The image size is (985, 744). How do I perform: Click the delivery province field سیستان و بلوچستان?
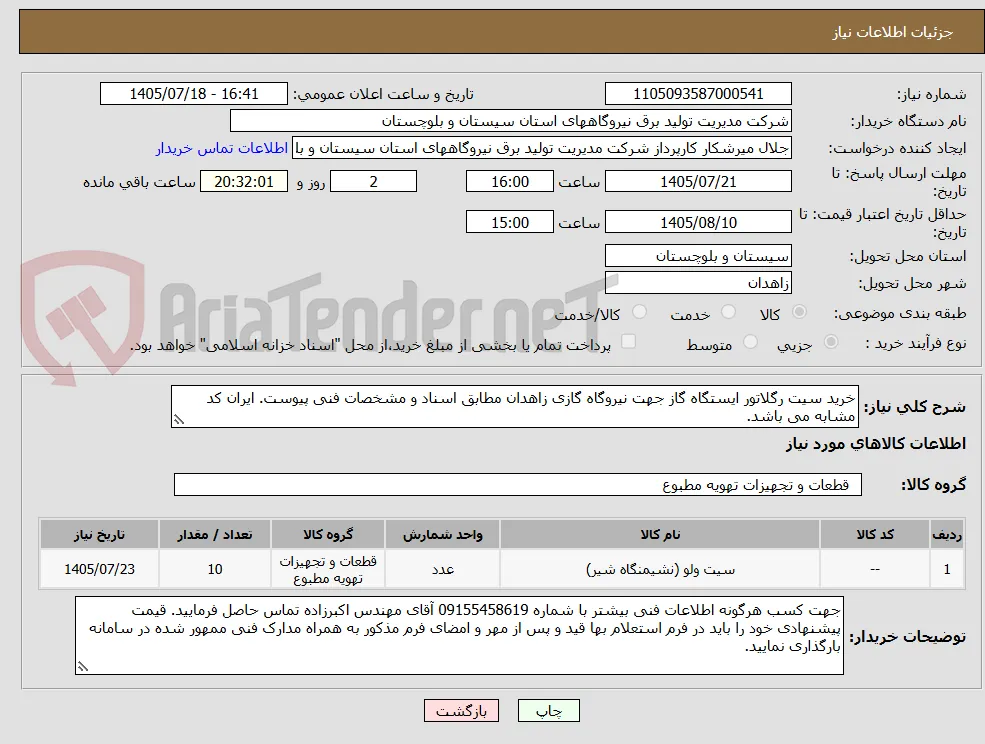[698, 256]
